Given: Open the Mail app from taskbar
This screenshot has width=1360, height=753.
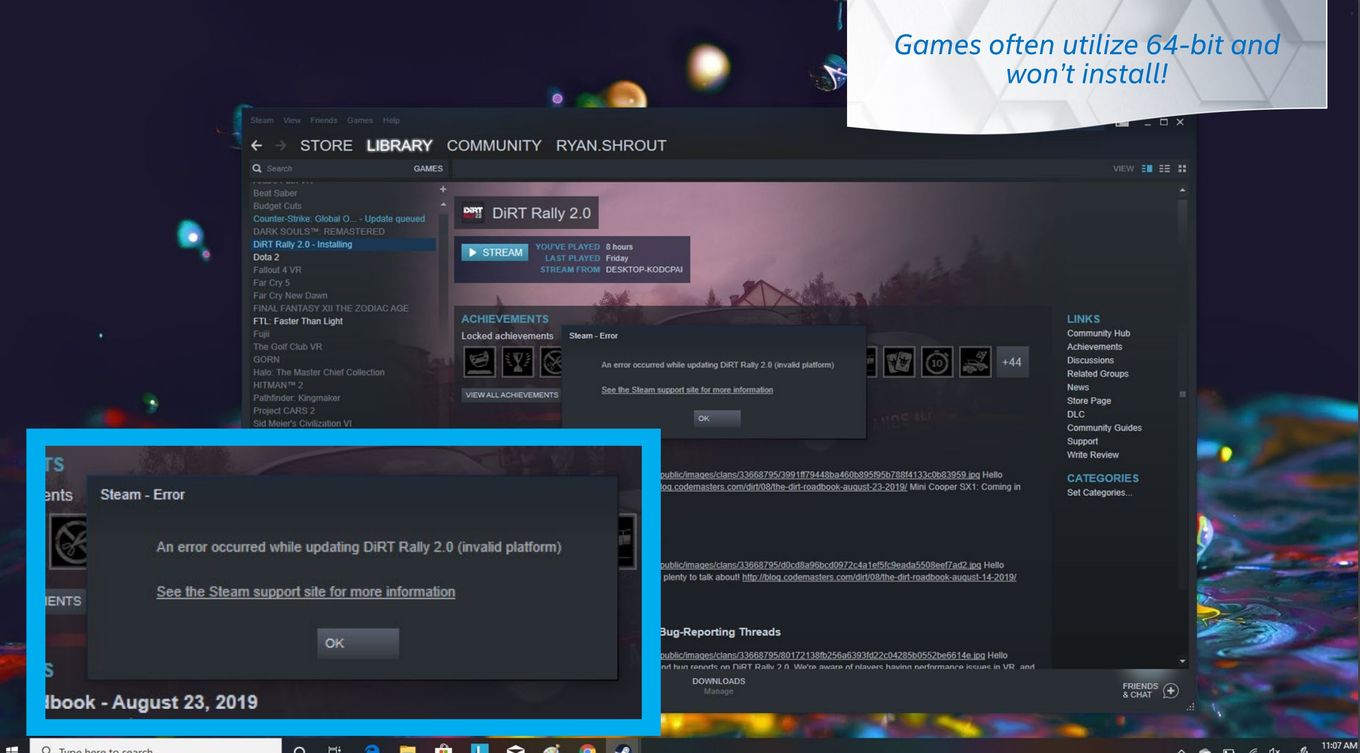Looking at the screenshot, I should tap(515, 748).
